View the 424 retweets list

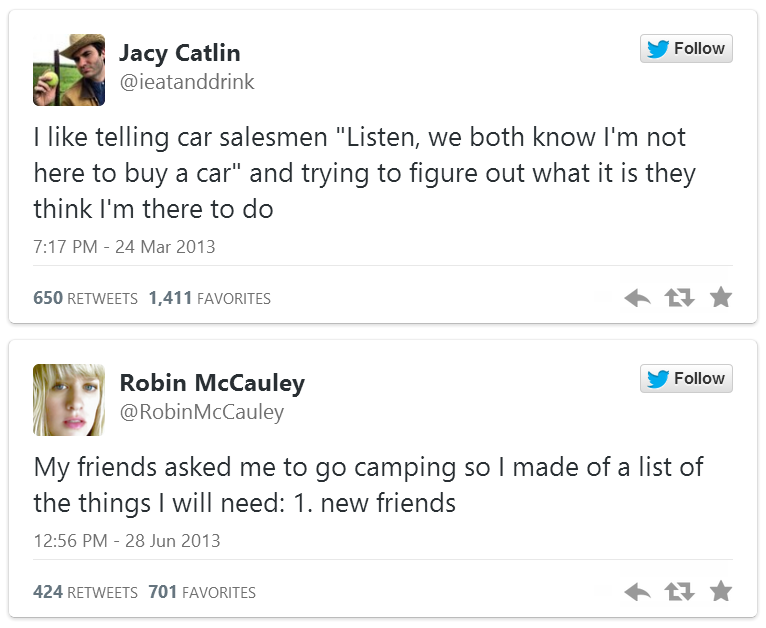tap(85, 592)
